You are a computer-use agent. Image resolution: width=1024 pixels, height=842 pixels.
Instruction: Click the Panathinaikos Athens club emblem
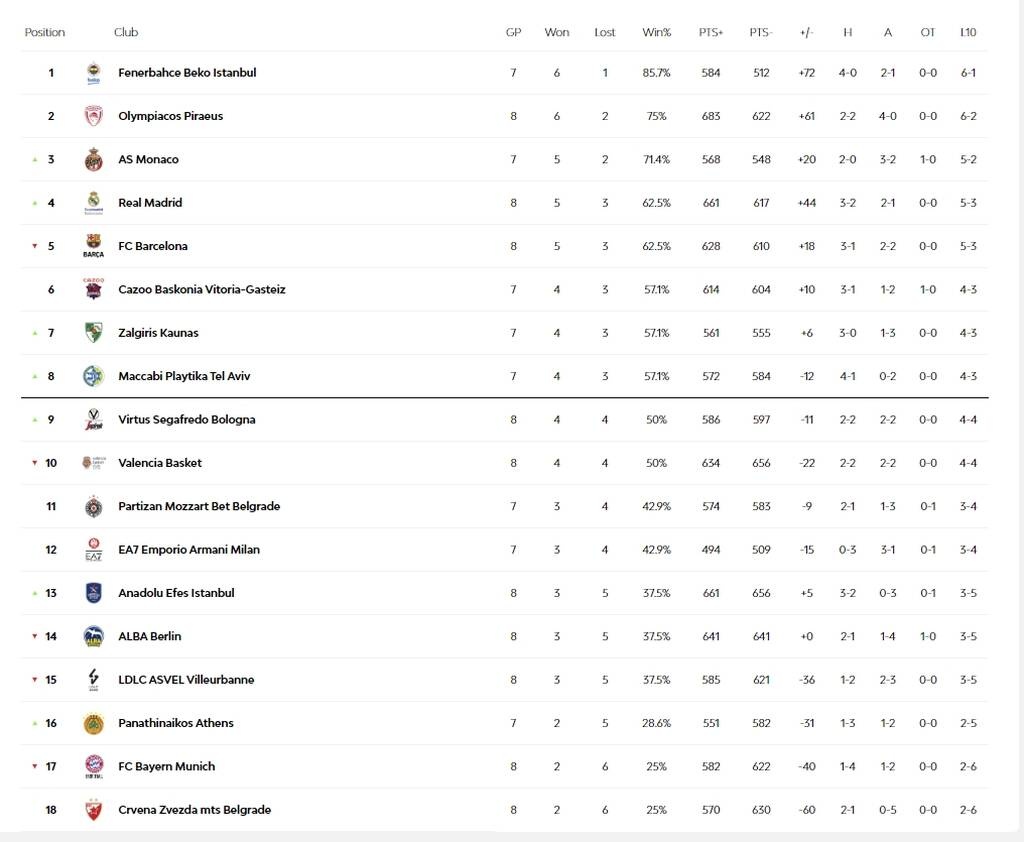(x=93, y=722)
